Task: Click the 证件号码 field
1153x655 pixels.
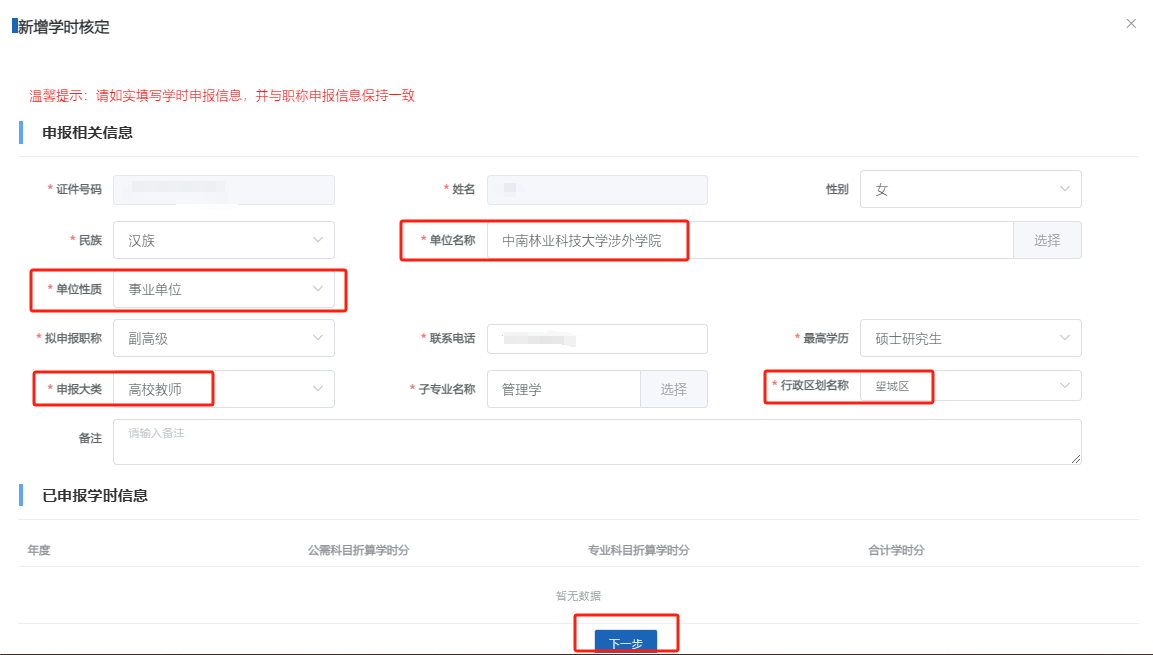Action: click(x=223, y=189)
